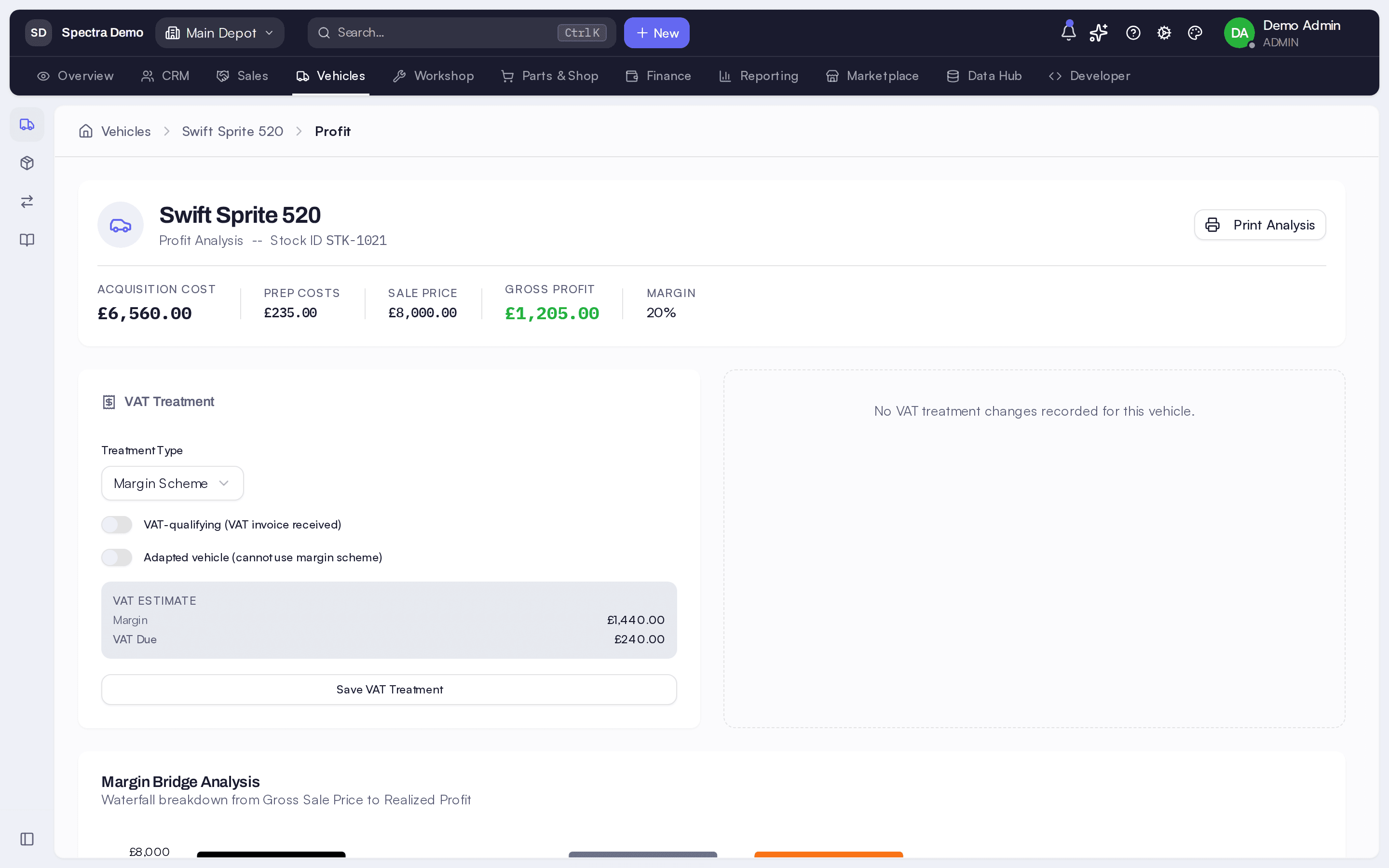
Task: Click the open book icon in left sidebar
Action: 27,240
